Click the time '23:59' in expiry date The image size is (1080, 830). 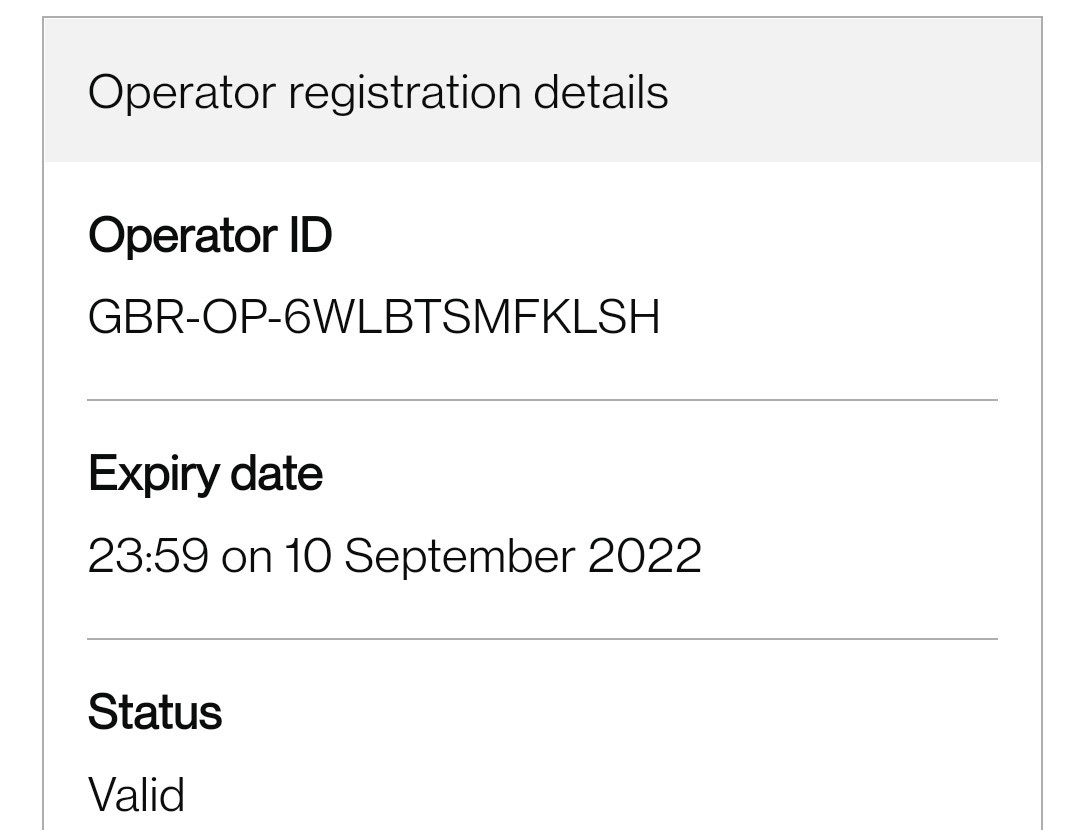[148, 556]
